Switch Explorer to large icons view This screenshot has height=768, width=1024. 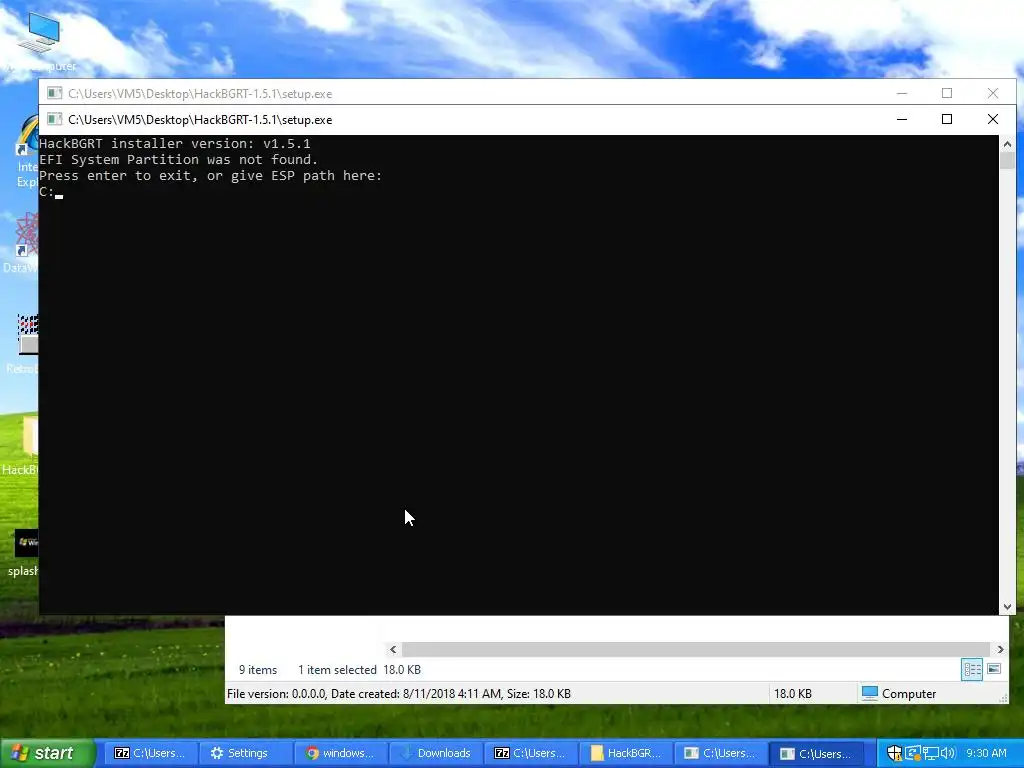tap(994, 669)
